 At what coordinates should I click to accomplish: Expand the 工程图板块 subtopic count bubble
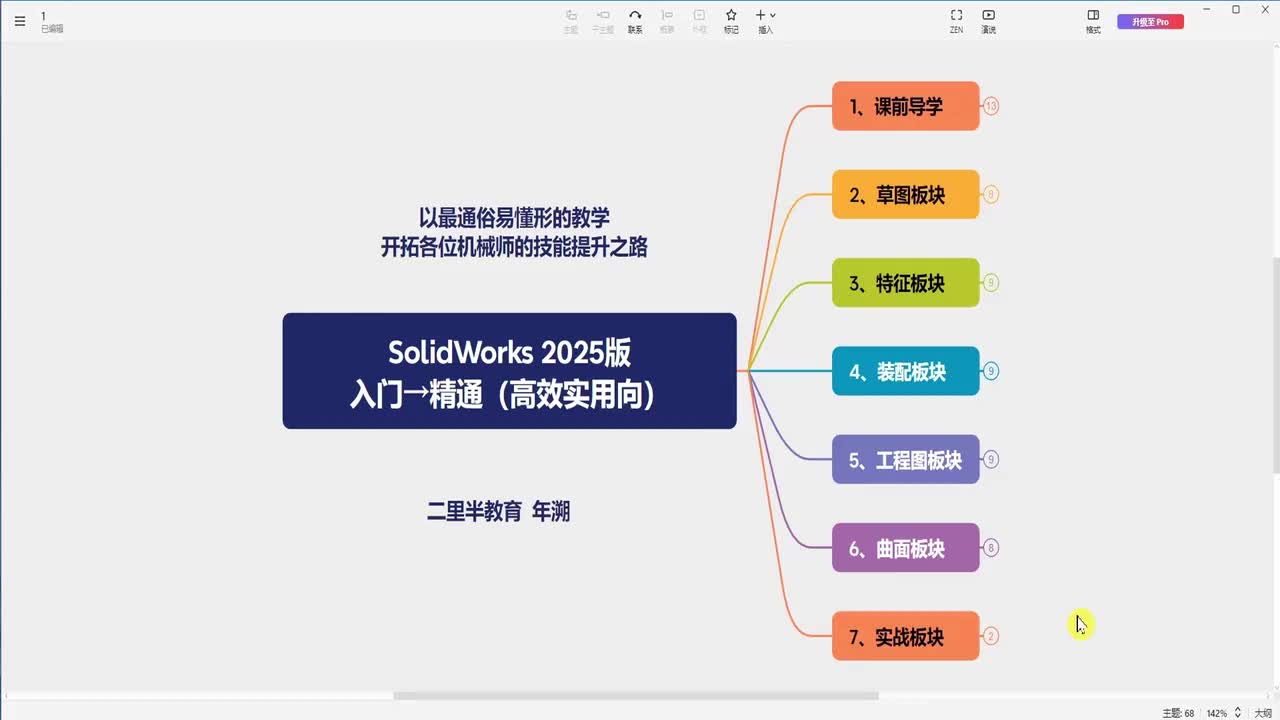coord(991,460)
